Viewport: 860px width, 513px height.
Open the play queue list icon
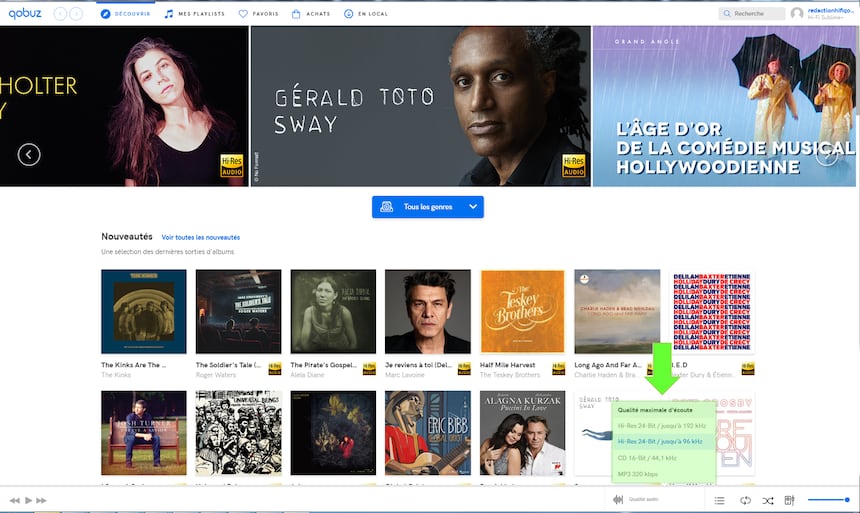[x=720, y=500]
